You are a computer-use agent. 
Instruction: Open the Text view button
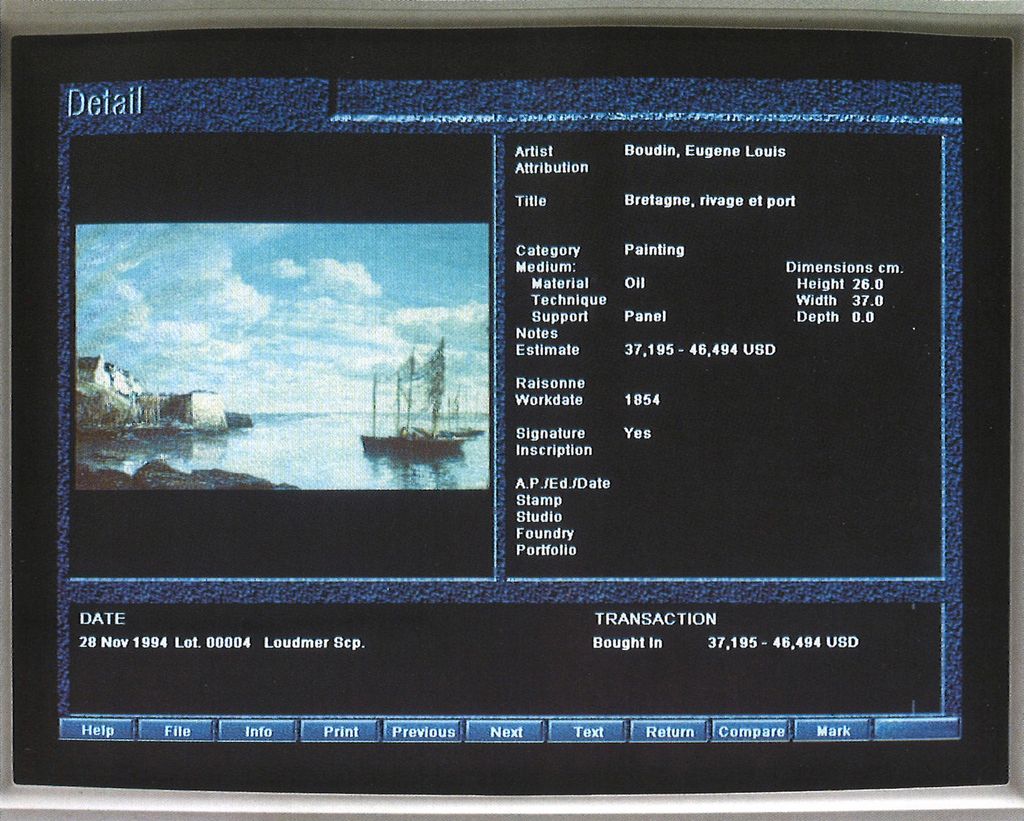[x=588, y=731]
